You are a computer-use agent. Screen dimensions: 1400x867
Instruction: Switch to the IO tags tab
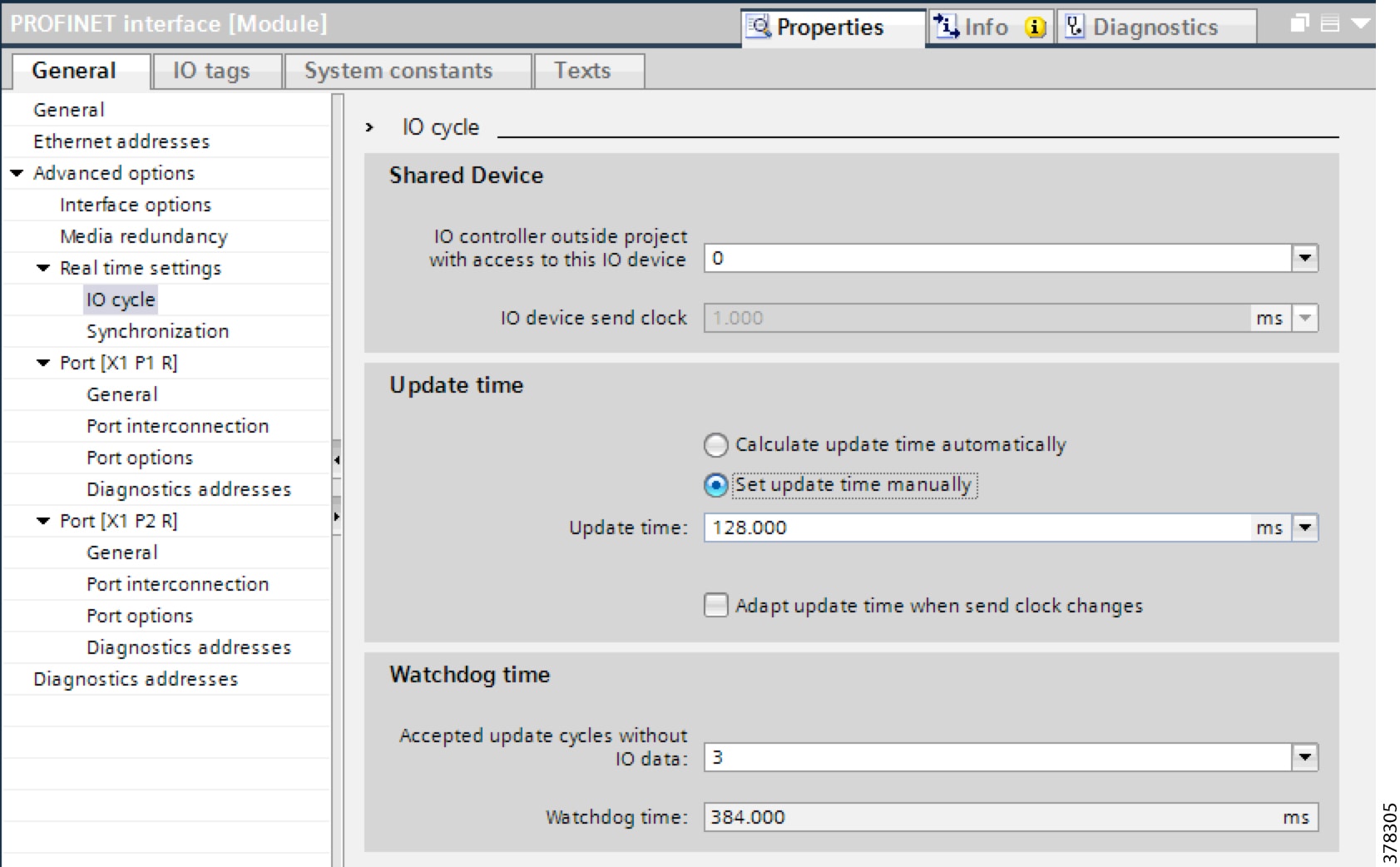pyautogui.click(x=216, y=71)
